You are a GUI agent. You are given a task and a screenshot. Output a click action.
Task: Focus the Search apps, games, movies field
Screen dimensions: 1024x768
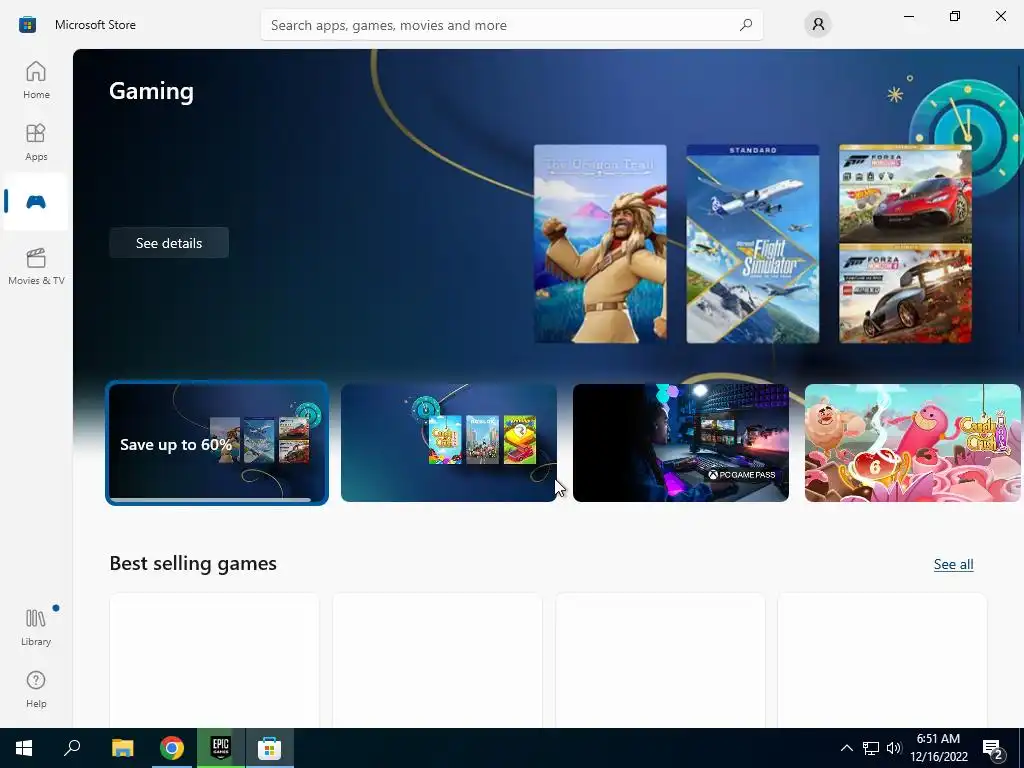pos(511,25)
